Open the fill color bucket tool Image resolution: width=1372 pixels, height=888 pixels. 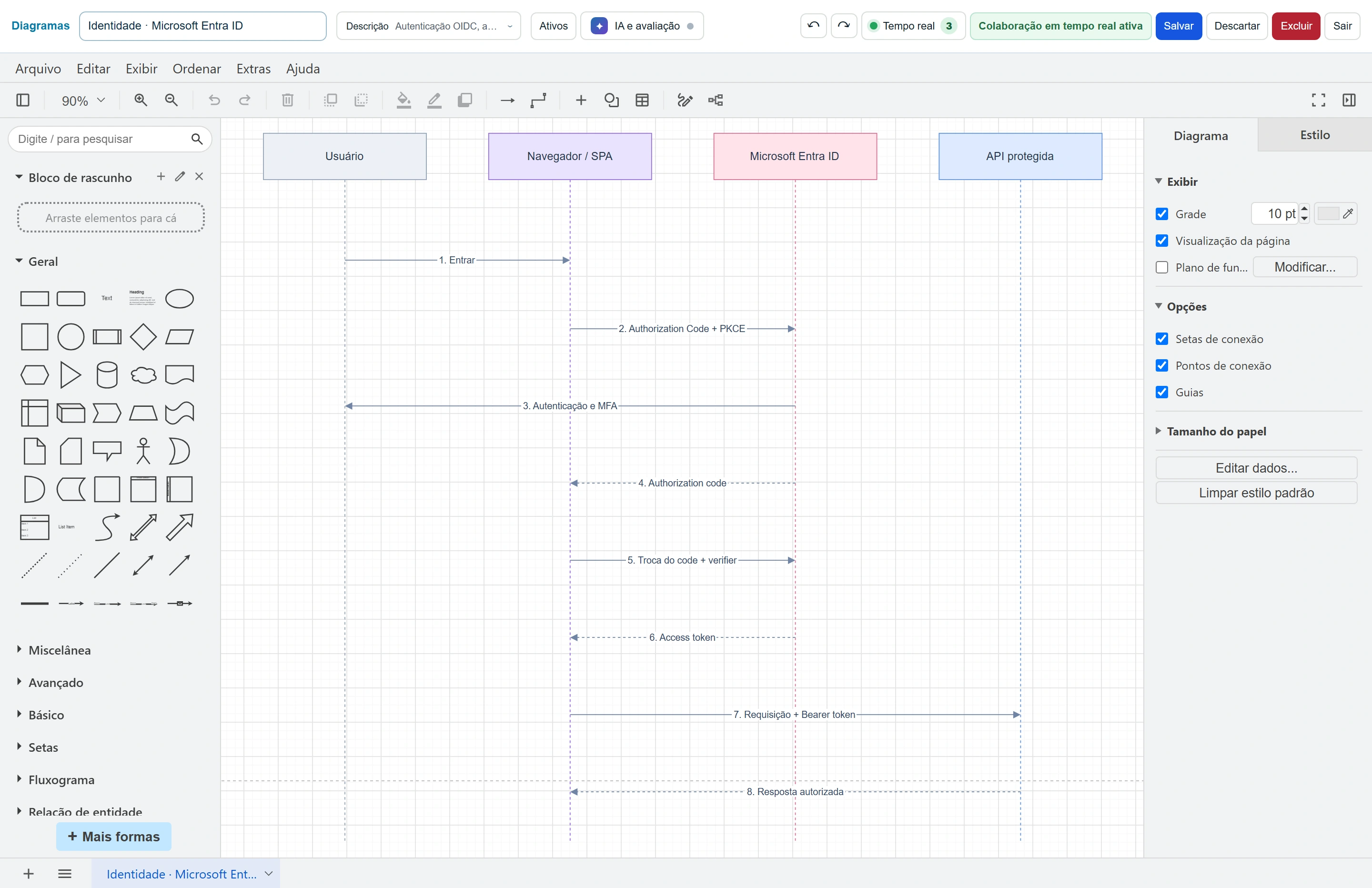click(x=404, y=101)
